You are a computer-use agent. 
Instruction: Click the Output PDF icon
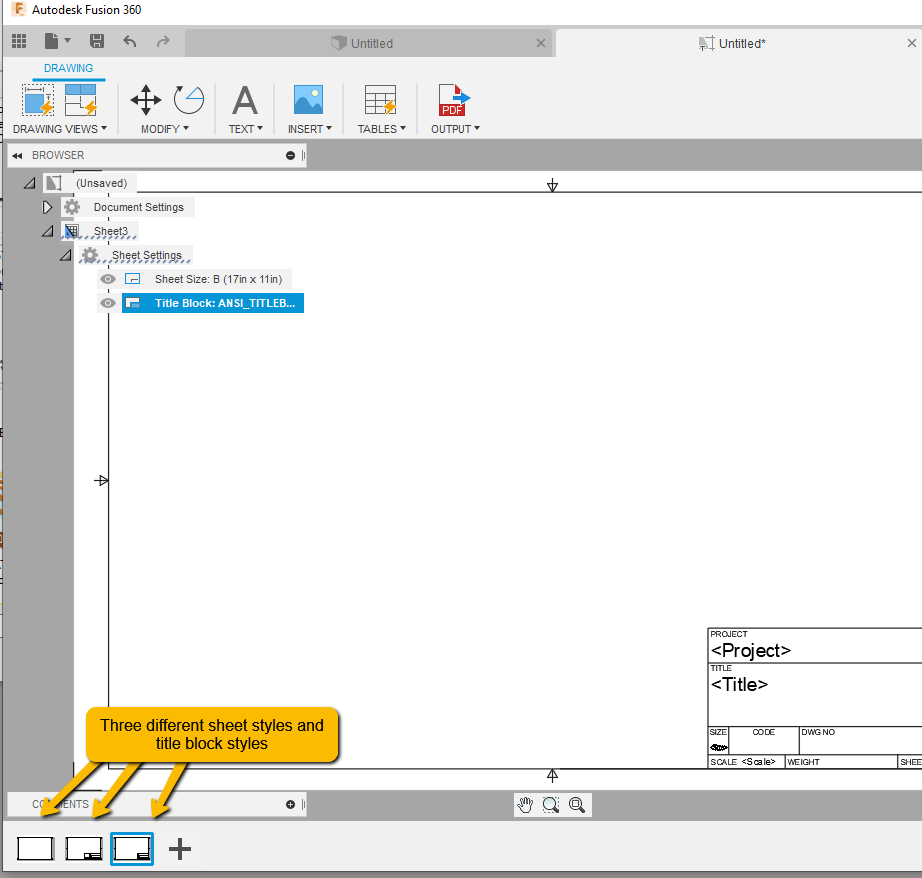(x=454, y=99)
